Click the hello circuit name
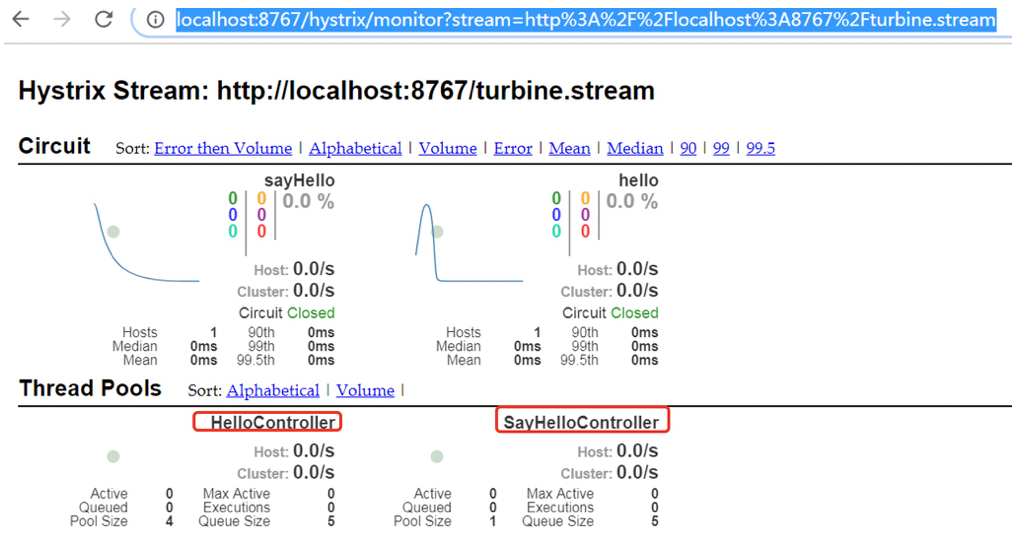Screen dimensions: 1030x538 (x=638, y=181)
